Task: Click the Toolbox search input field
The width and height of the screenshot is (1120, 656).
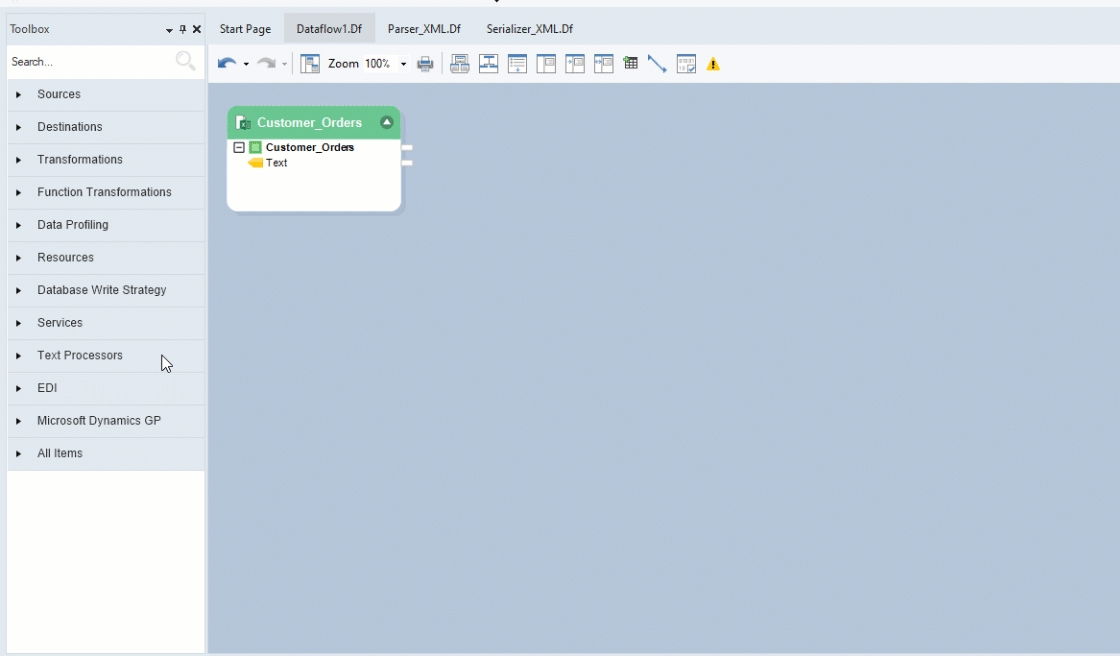Action: pyautogui.click(x=90, y=62)
